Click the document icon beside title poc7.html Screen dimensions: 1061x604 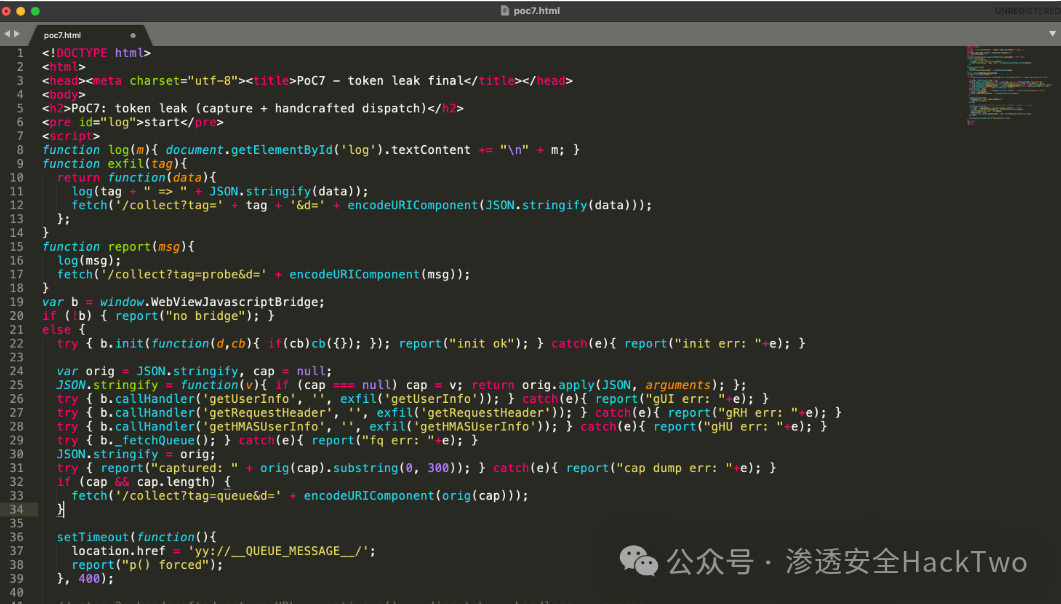tap(505, 10)
